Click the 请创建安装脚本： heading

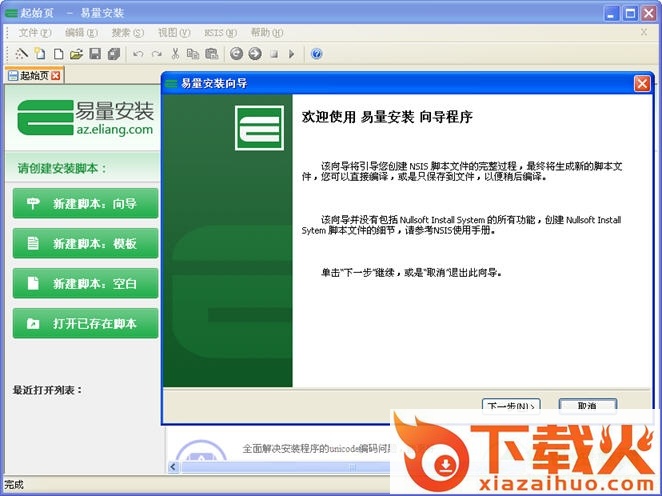click(x=62, y=168)
